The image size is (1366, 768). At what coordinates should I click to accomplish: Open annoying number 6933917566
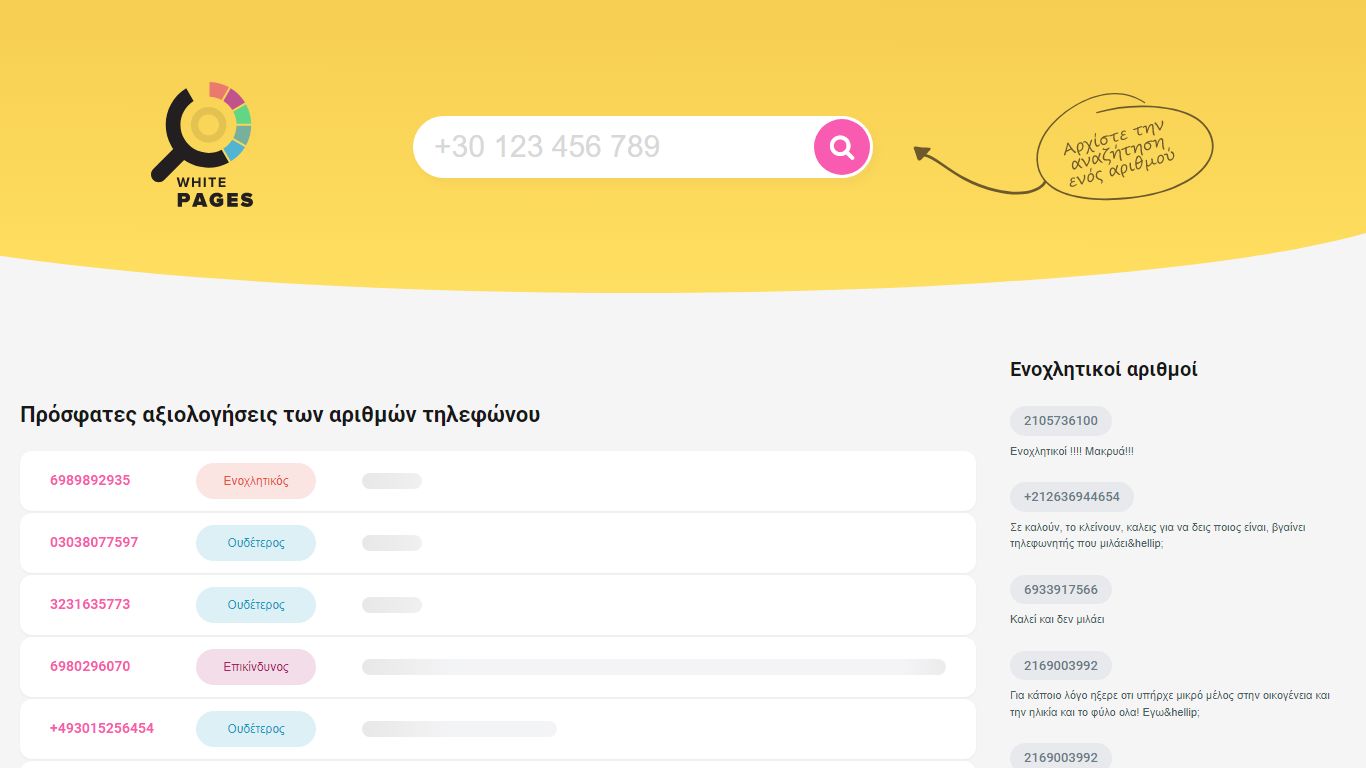click(1061, 590)
